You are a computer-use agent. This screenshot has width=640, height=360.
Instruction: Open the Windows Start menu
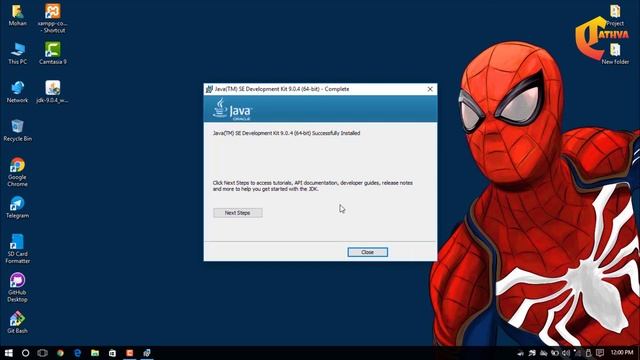click(x=9, y=353)
